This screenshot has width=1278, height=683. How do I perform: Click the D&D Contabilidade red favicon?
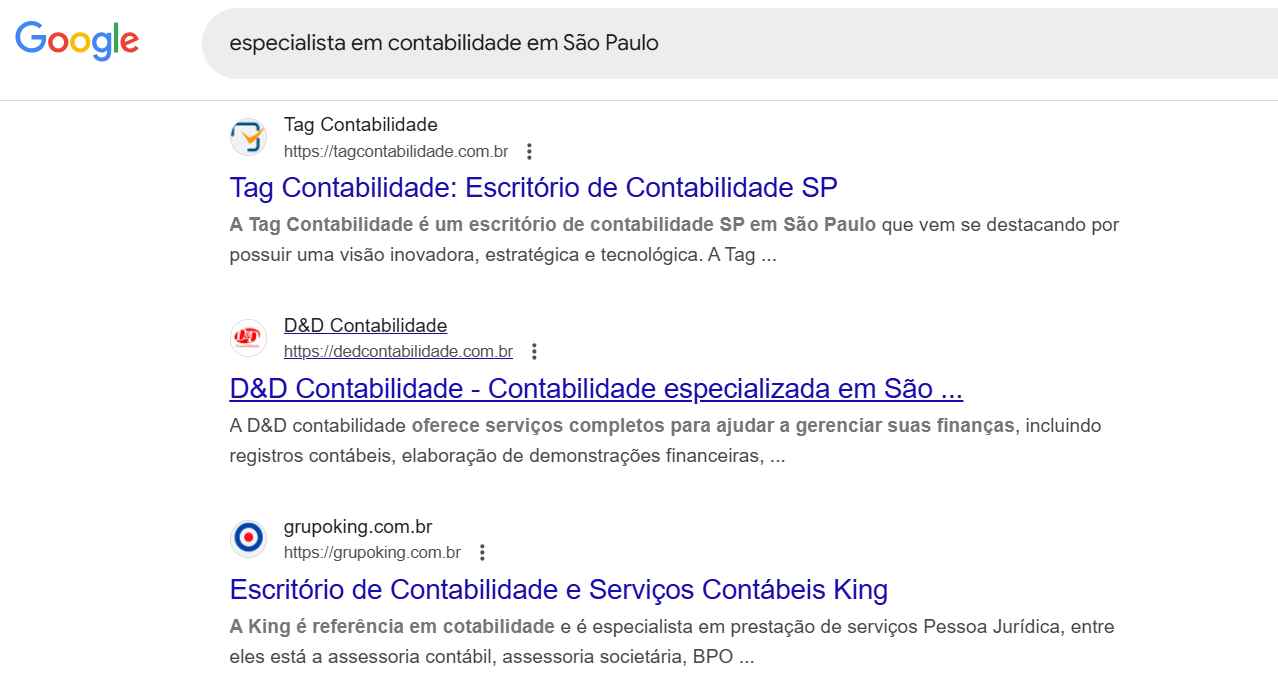[248, 338]
